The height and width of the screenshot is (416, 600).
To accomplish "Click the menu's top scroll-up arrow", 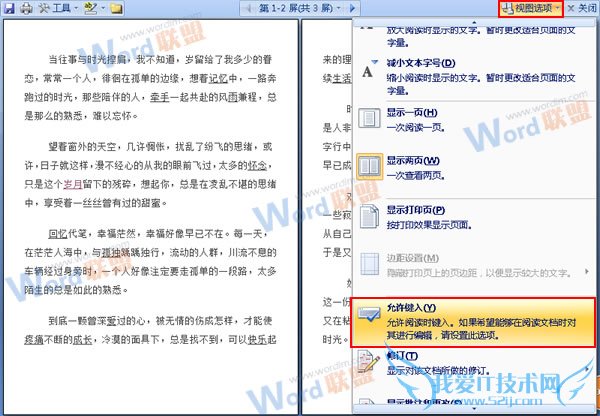I will tap(474, 22).
